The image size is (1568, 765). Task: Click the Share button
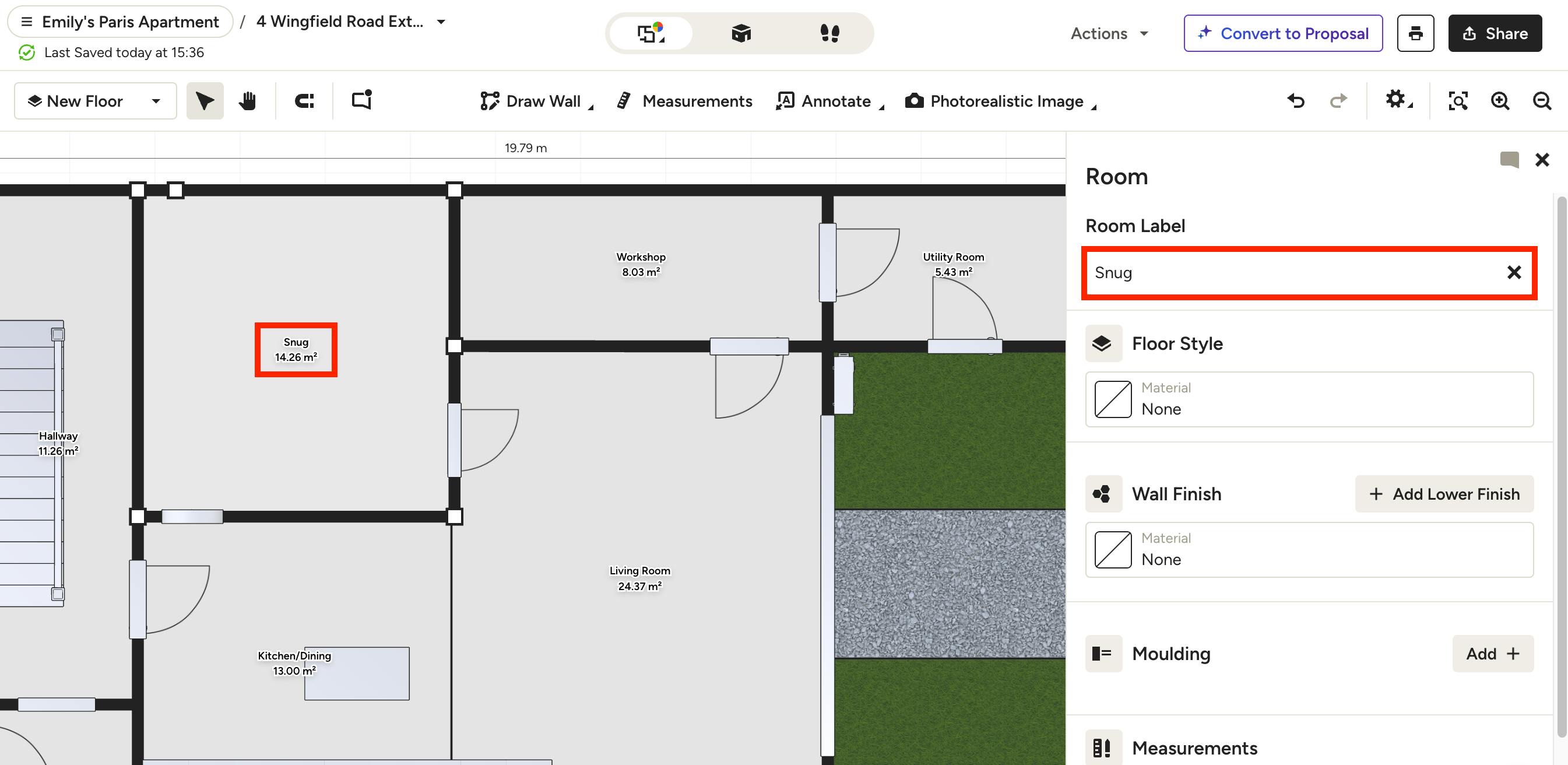[1495, 33]
